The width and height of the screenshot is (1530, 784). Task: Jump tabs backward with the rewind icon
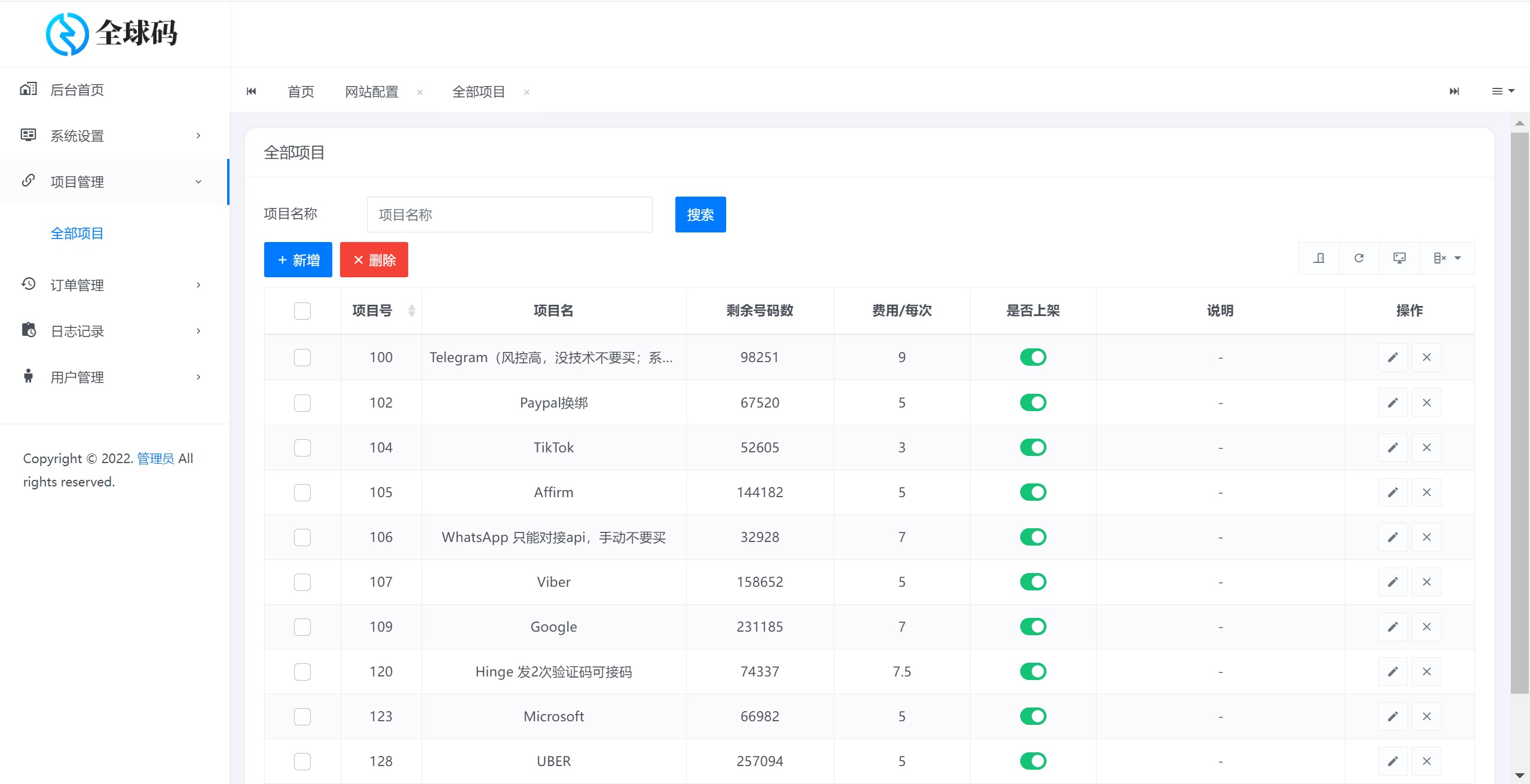(x=252, y=91)
